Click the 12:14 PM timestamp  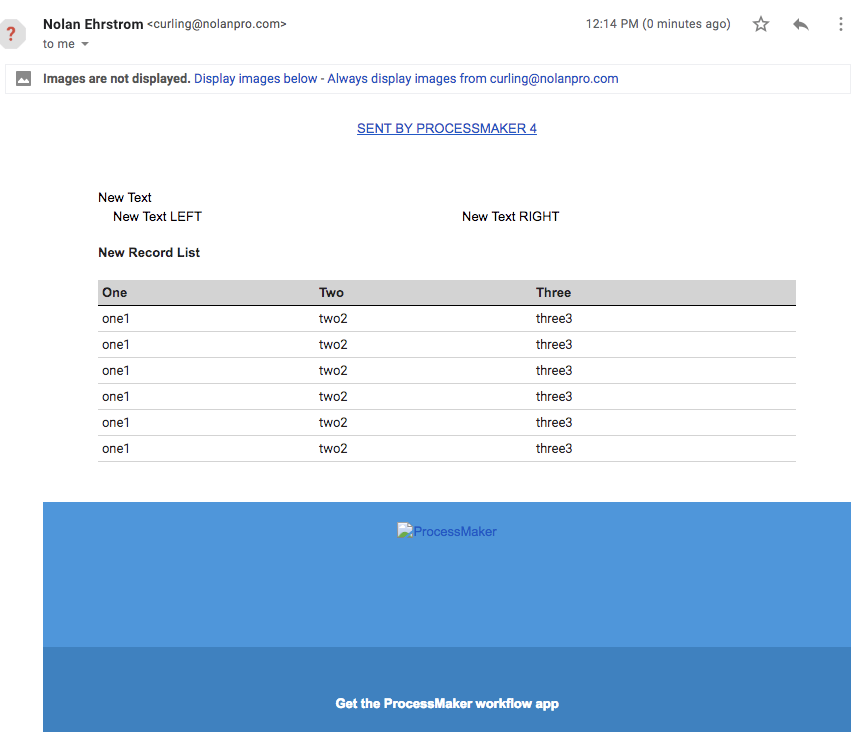[658, 24]
